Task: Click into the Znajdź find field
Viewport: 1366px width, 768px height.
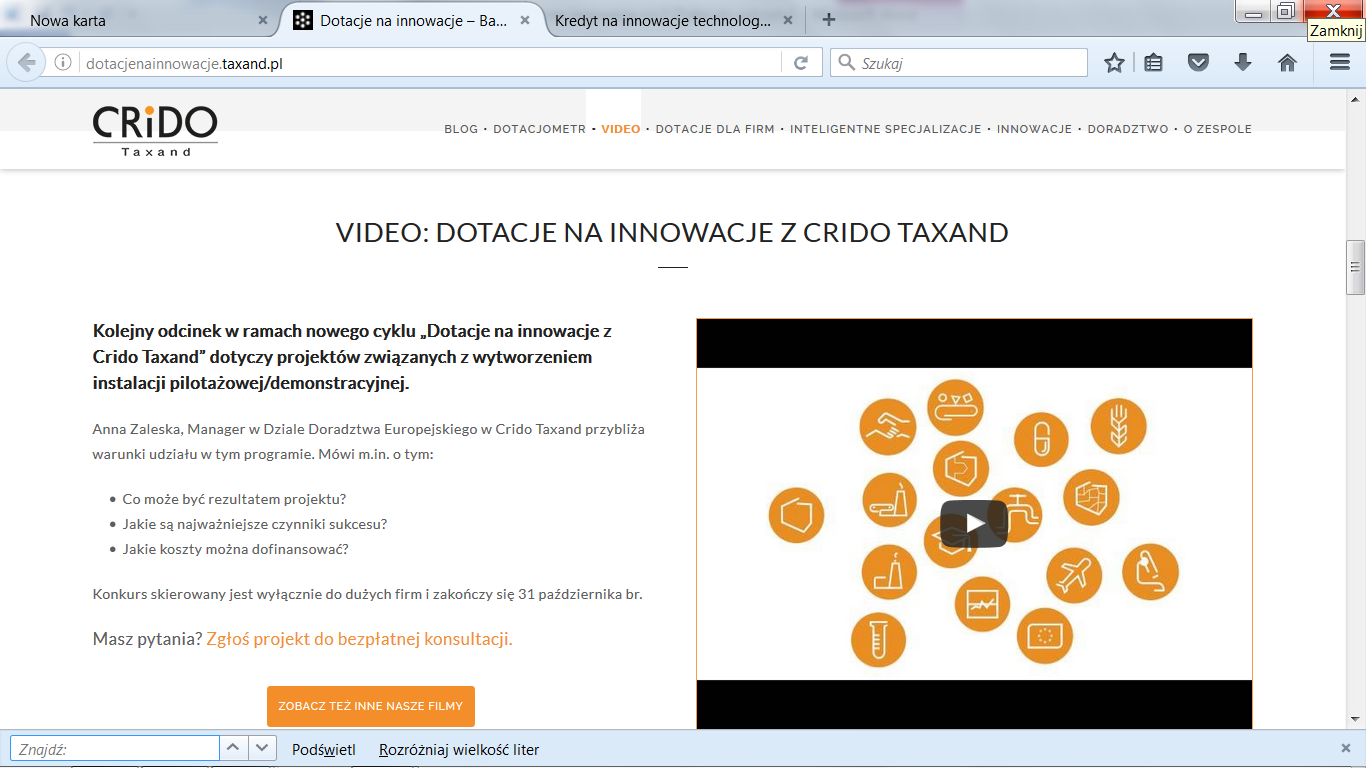Action: coord(114,749)
